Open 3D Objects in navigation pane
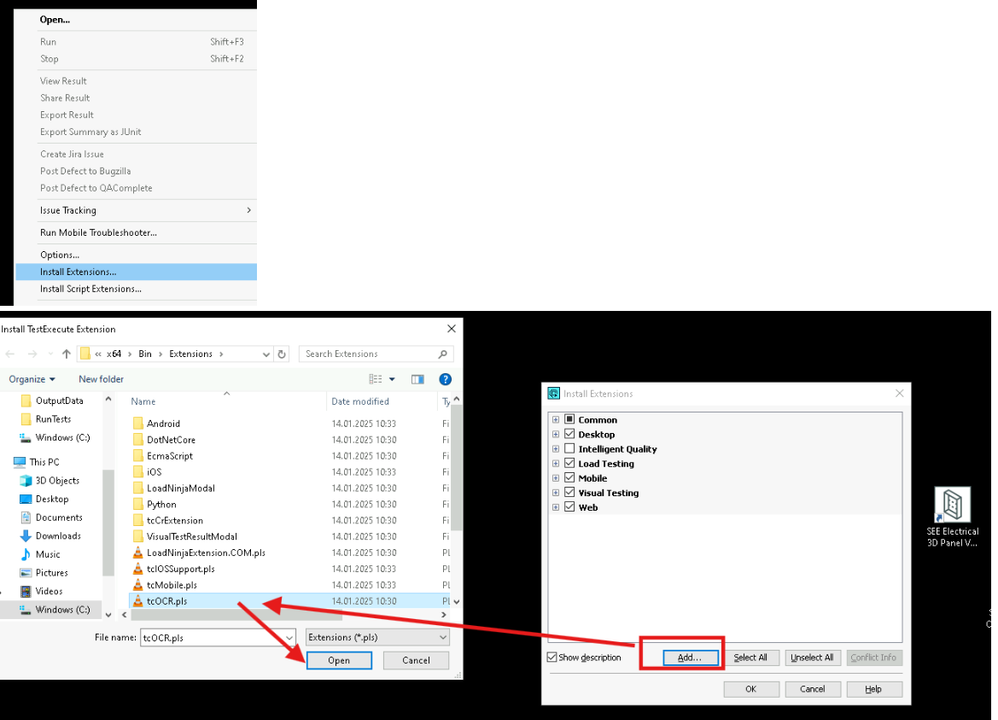The height and width of the screenshot is (720, 998). 57,481
